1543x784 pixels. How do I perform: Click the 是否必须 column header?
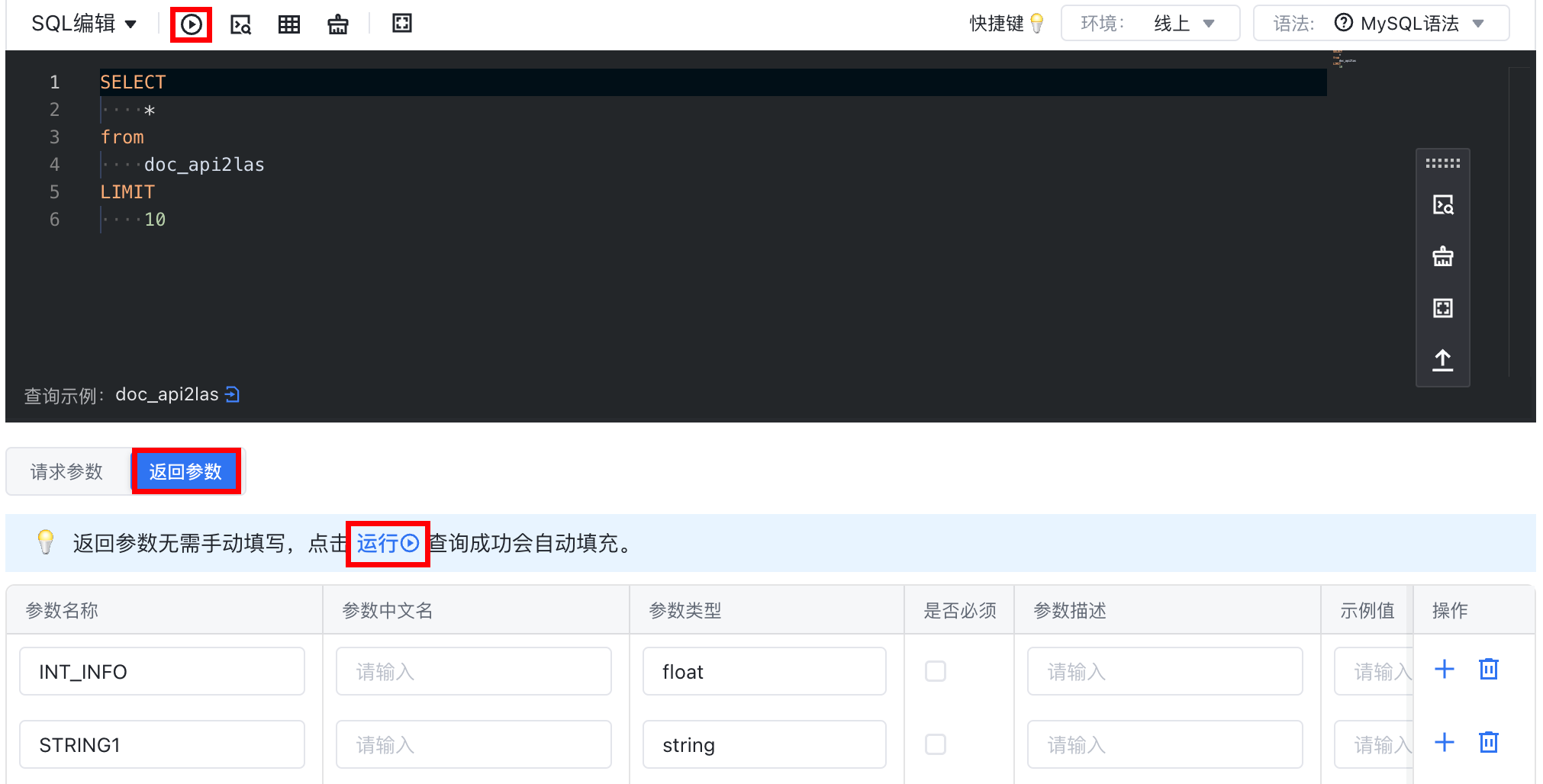coord(960,610)
